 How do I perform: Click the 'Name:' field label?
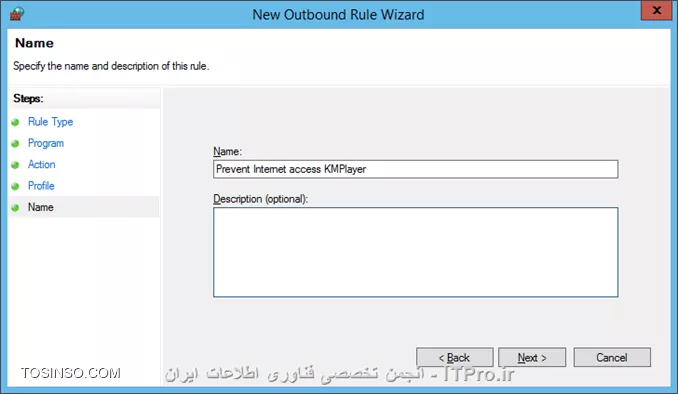click(x=227, y=151)
